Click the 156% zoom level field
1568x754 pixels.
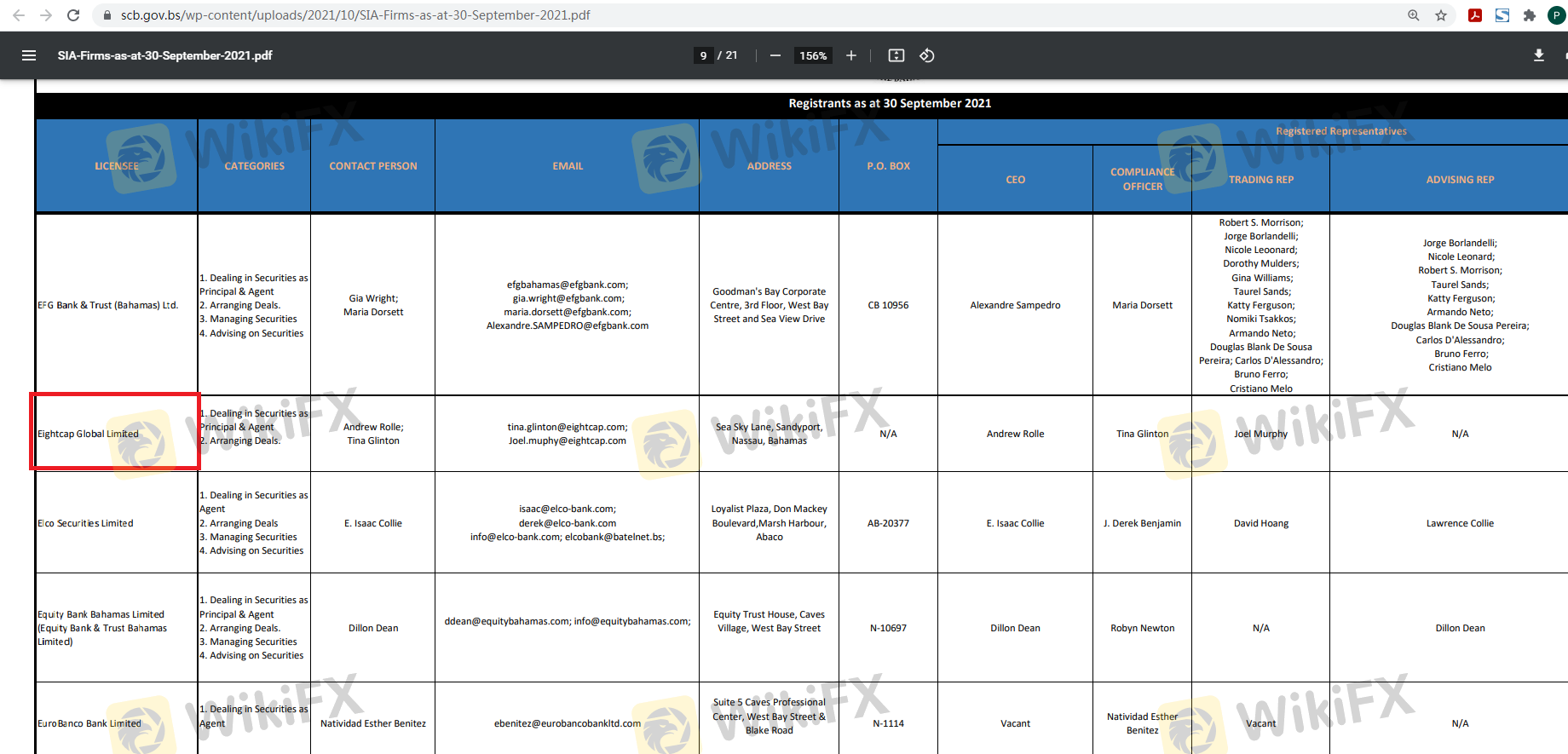coord(812,55)
